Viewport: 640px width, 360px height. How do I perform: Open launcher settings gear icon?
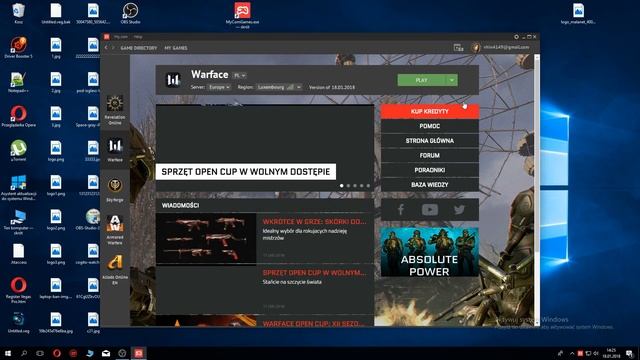(x=516, y=37)
